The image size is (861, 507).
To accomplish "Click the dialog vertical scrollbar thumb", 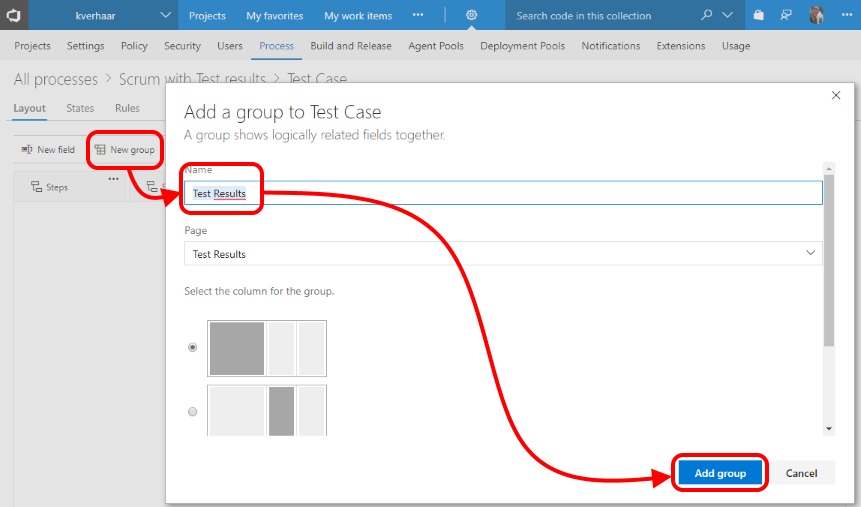I will (829, 260).
